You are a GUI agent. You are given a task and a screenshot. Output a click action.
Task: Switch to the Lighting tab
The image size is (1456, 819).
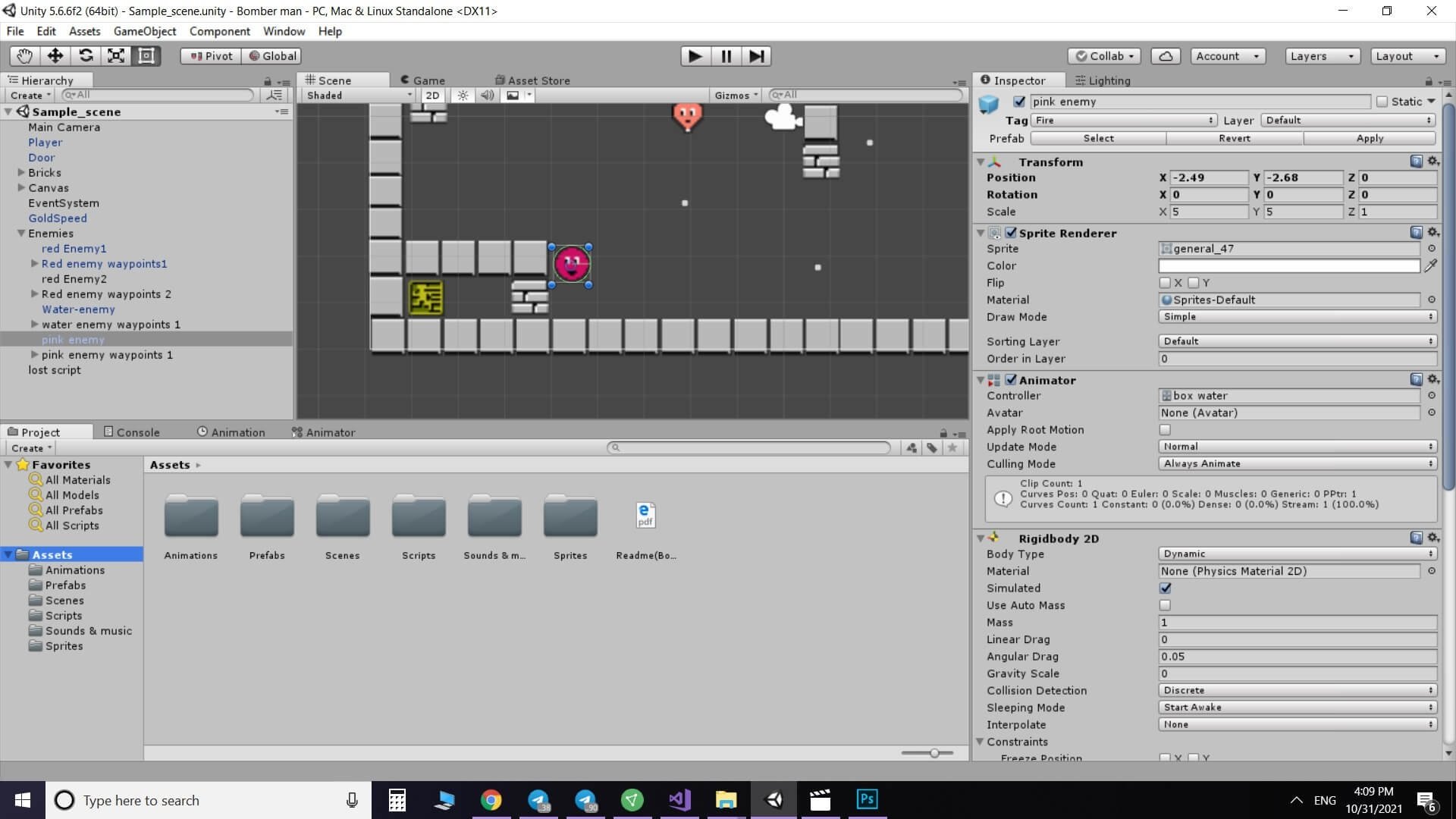[x=1103, y=80]
